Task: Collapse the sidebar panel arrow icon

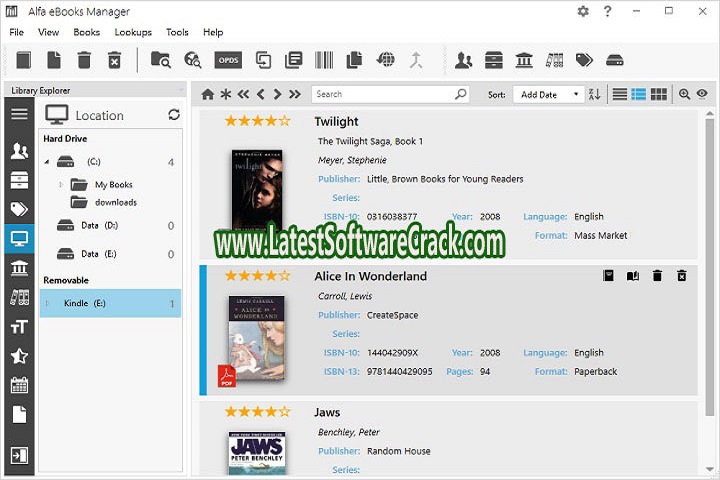Action: pyautogui.click(x=19, y=456)
